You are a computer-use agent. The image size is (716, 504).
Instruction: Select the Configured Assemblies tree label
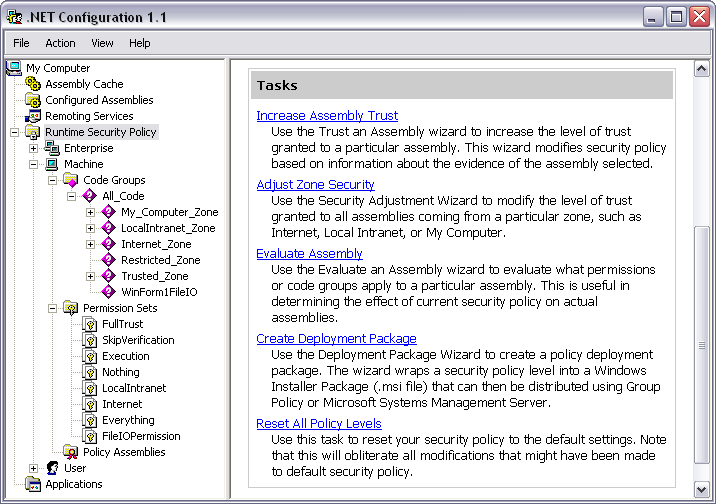coord(99,100)
